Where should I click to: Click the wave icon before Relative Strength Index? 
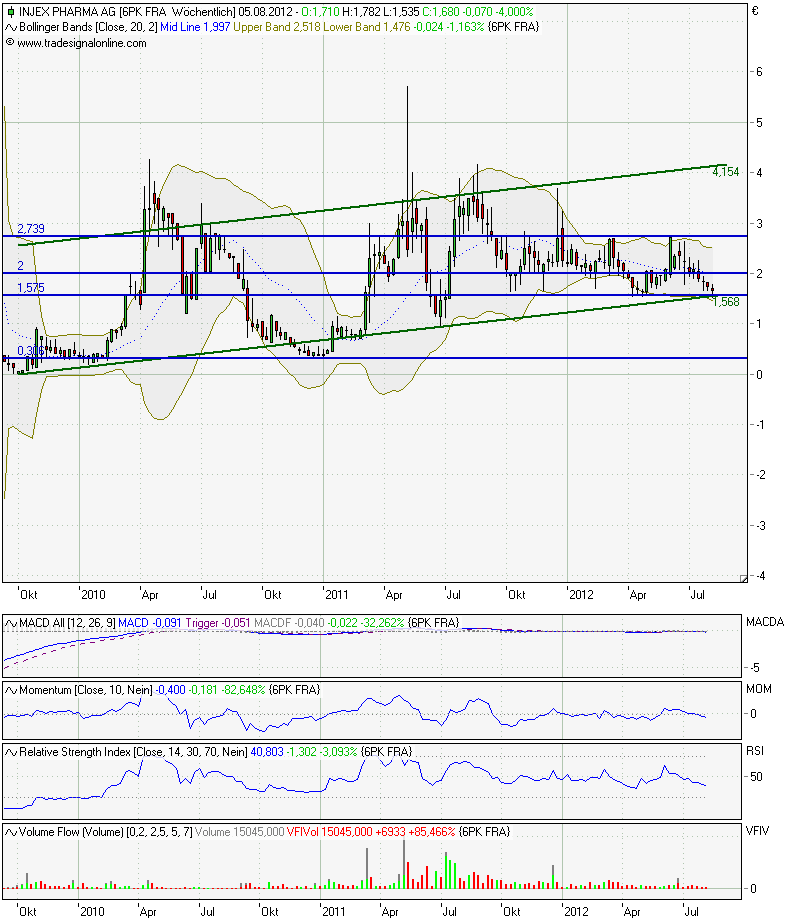[11, 752]
